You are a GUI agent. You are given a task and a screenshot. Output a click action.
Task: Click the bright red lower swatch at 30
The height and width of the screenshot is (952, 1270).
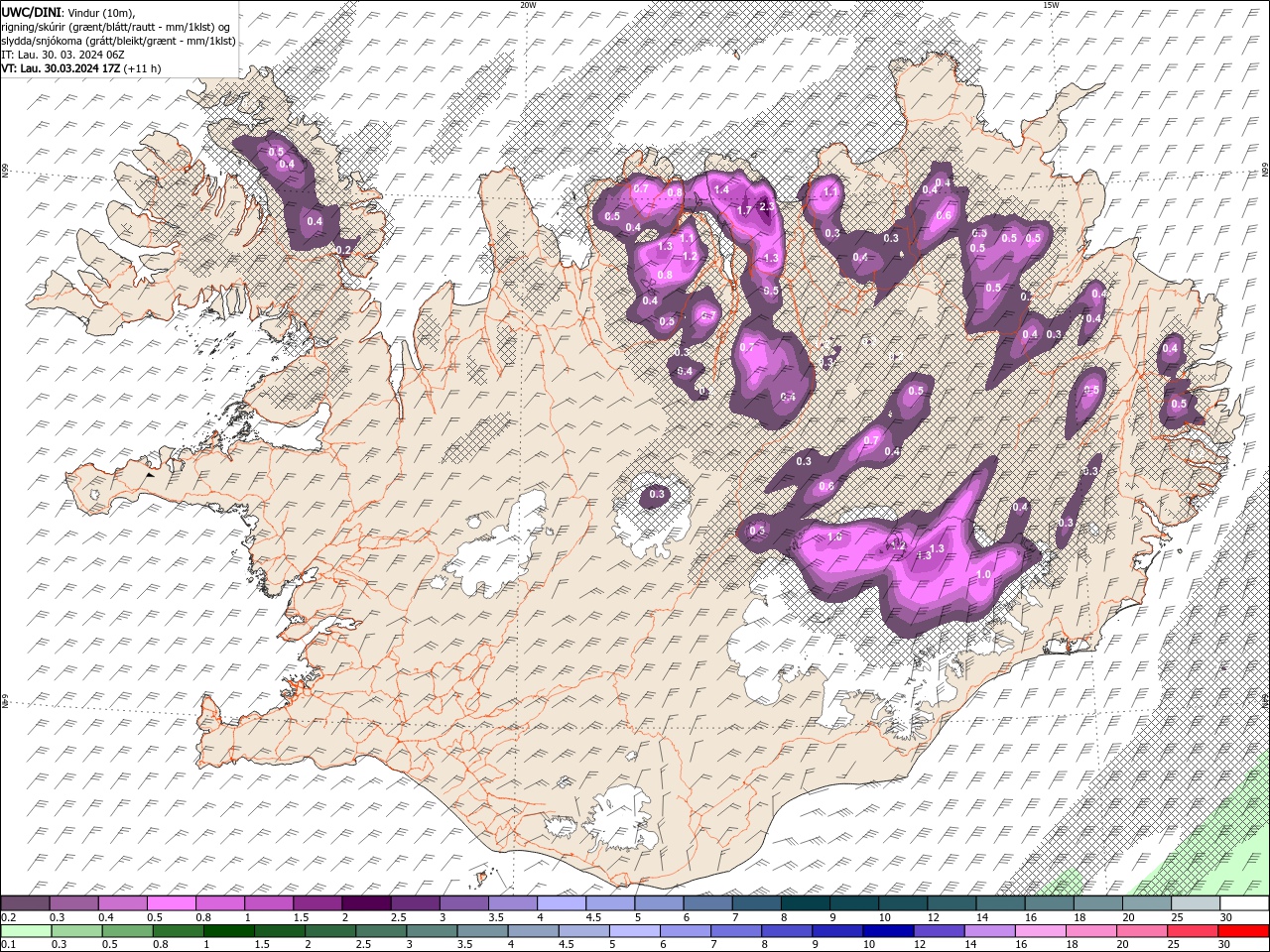pos(1243,931)
